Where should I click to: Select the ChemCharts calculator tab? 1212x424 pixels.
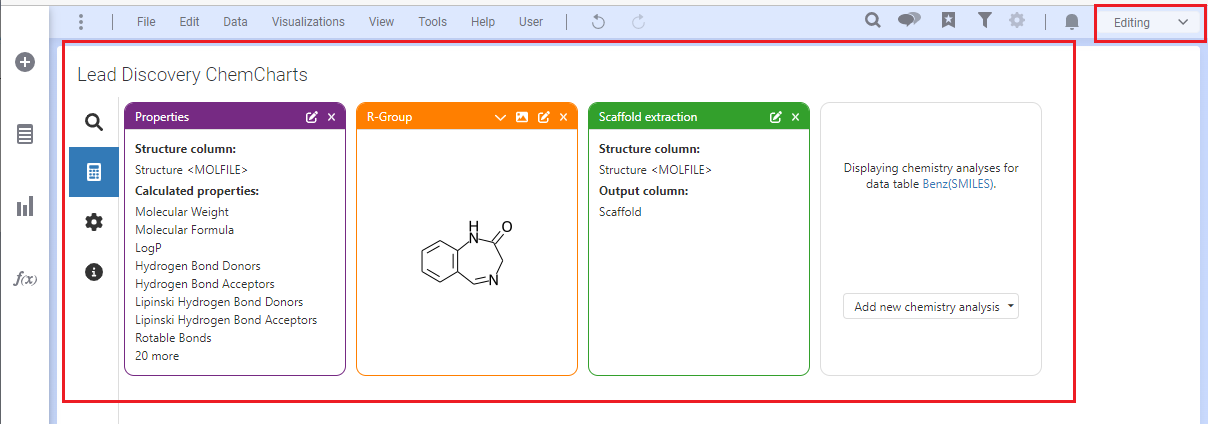(x=94, y=172)
